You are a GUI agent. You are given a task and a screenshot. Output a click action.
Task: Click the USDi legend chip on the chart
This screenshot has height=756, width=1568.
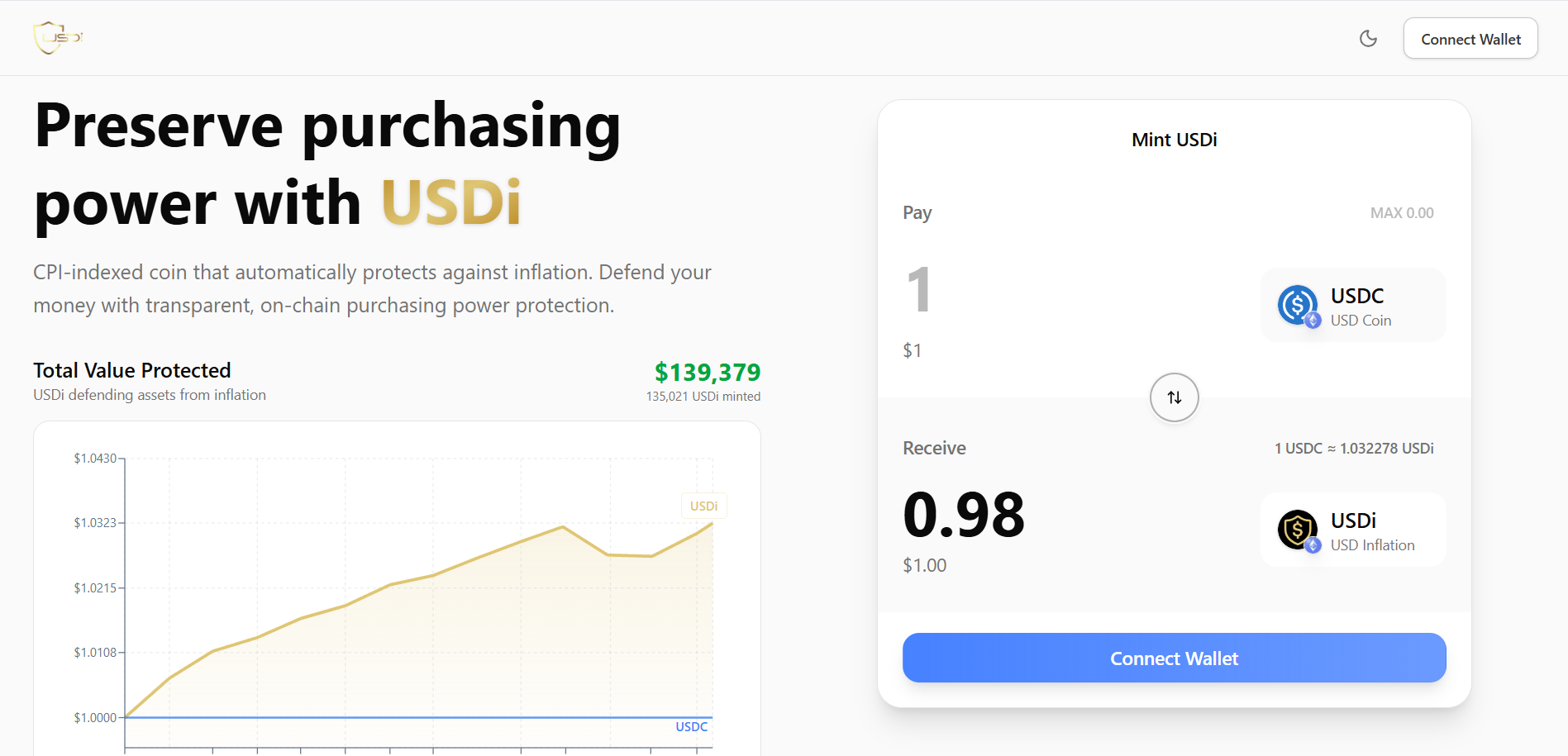(x=703, y=505)
